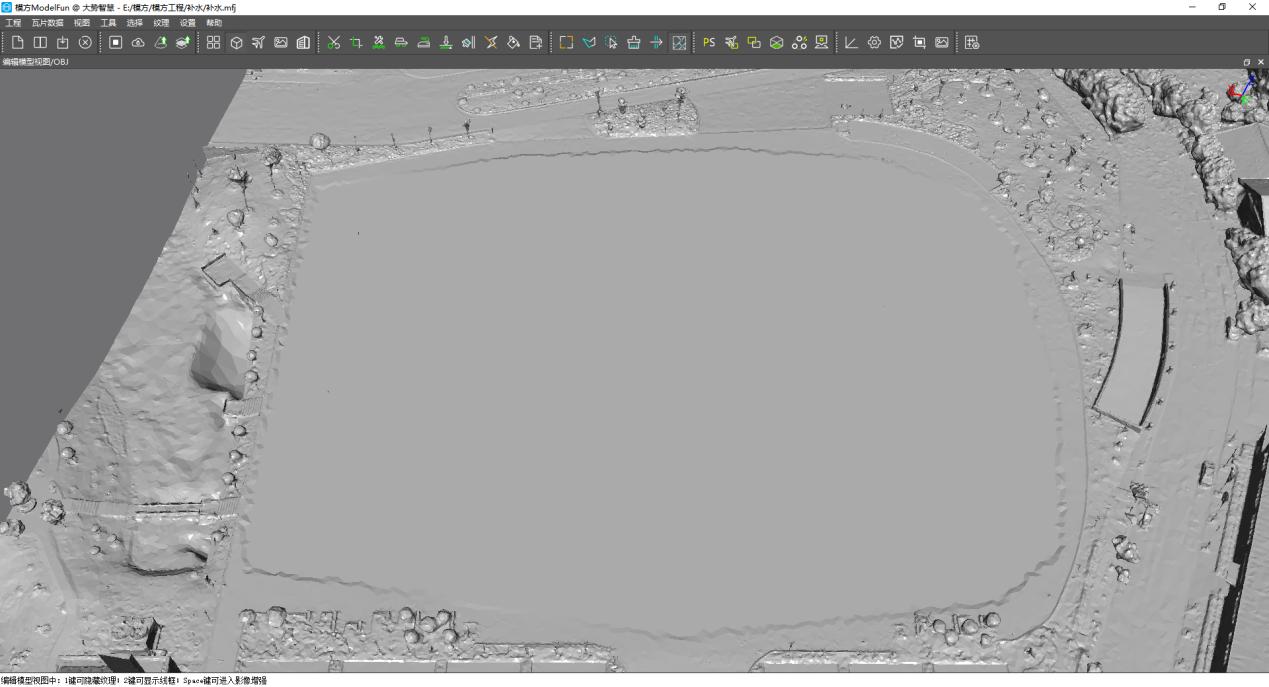This screenshot has height=687, width=1269.
Task: Select the brush cleanup tool
Action: click(x=634, y=42)
